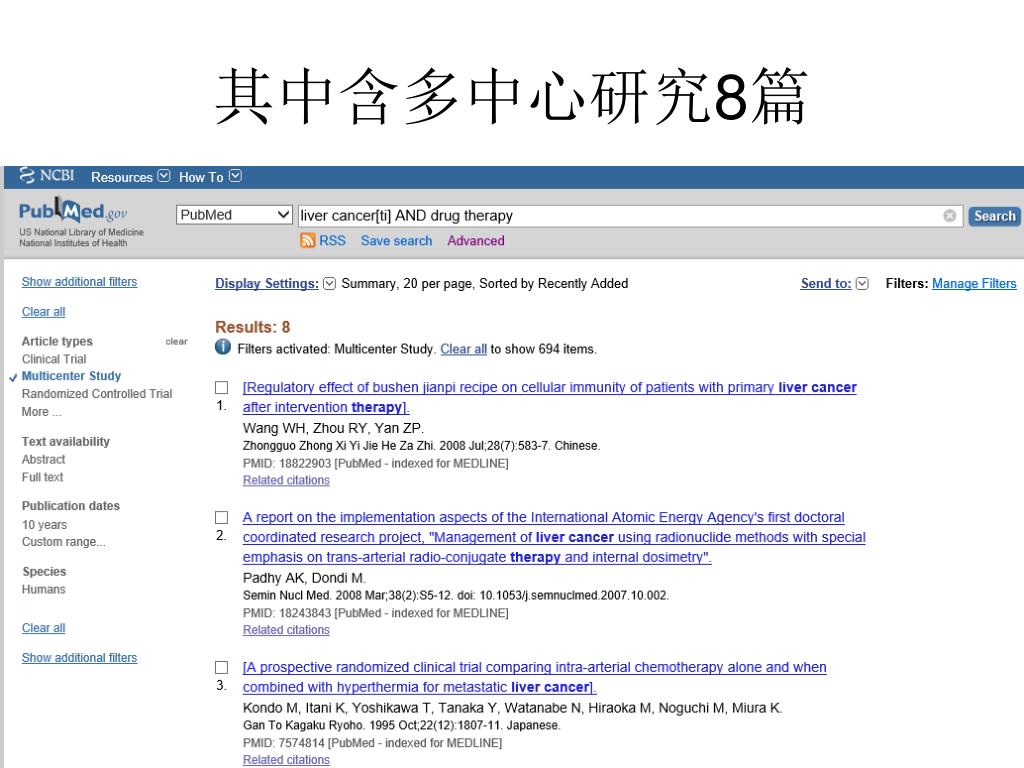Click the orange RSS feed icon

point(307,240)
